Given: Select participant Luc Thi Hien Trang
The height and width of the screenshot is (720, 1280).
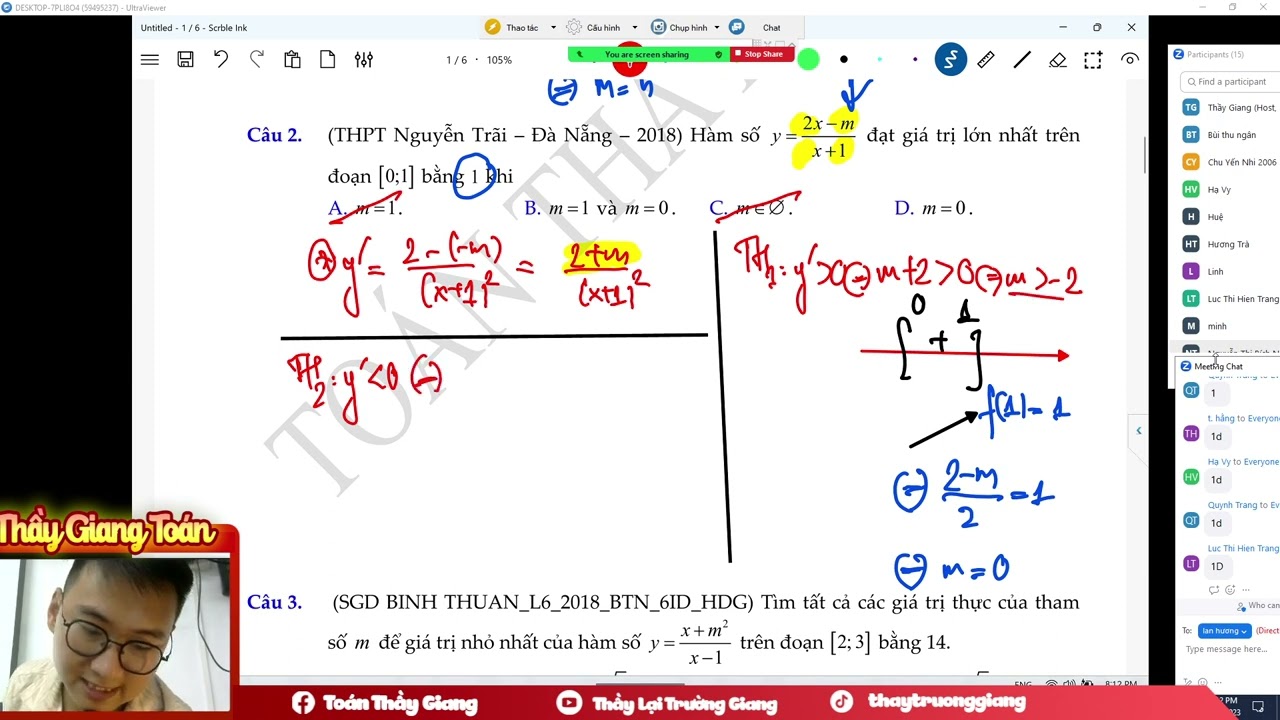Looking at the screenshot, I should (x=1229, y=299).
